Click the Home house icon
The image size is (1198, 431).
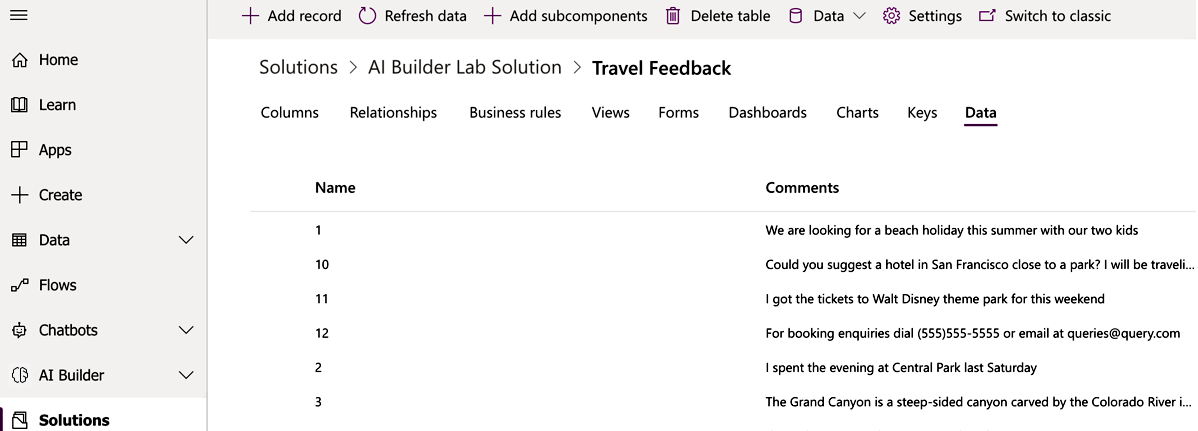[20, 60]
